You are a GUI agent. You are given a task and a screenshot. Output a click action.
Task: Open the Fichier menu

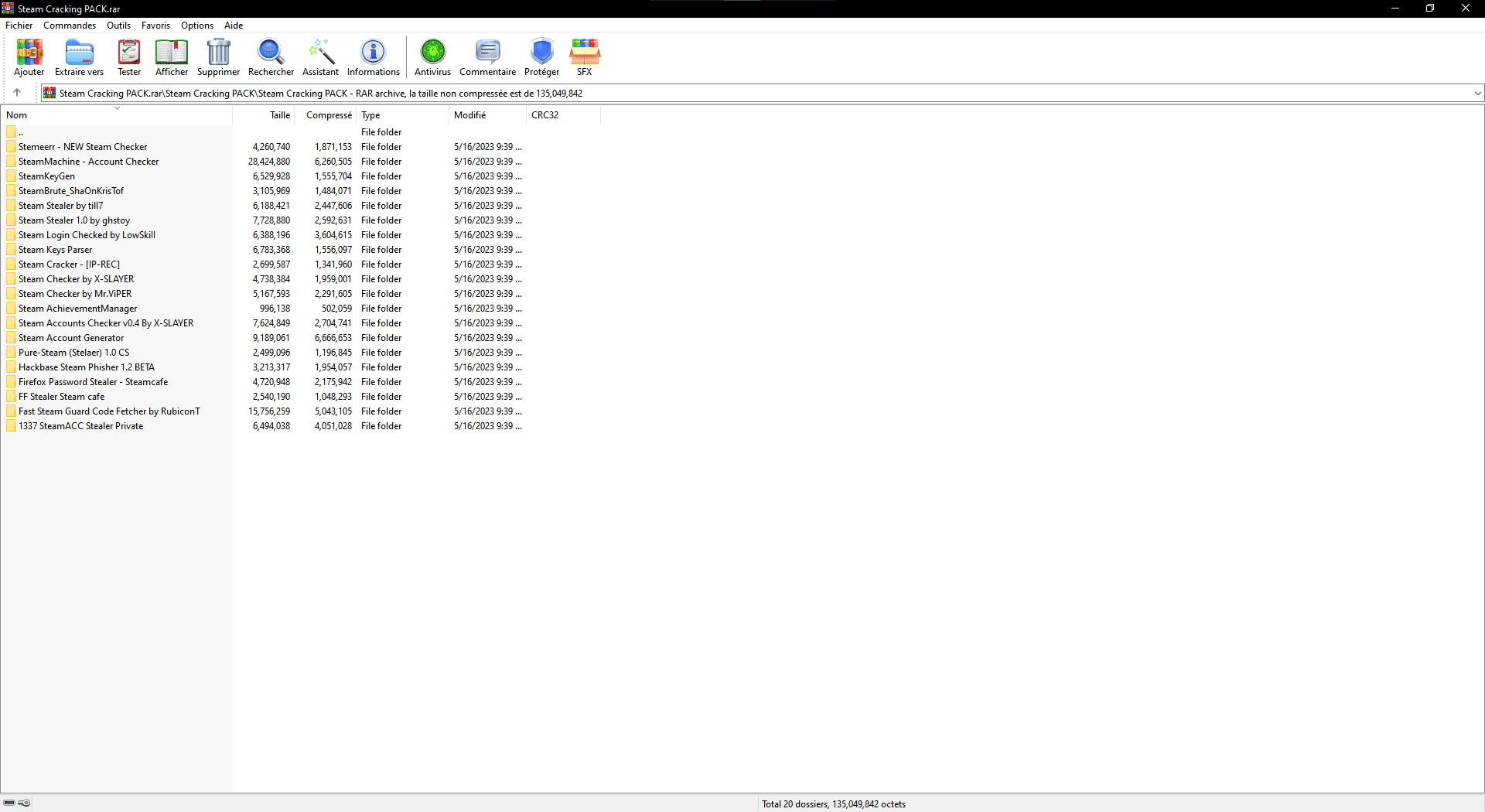tap(19, 26)
